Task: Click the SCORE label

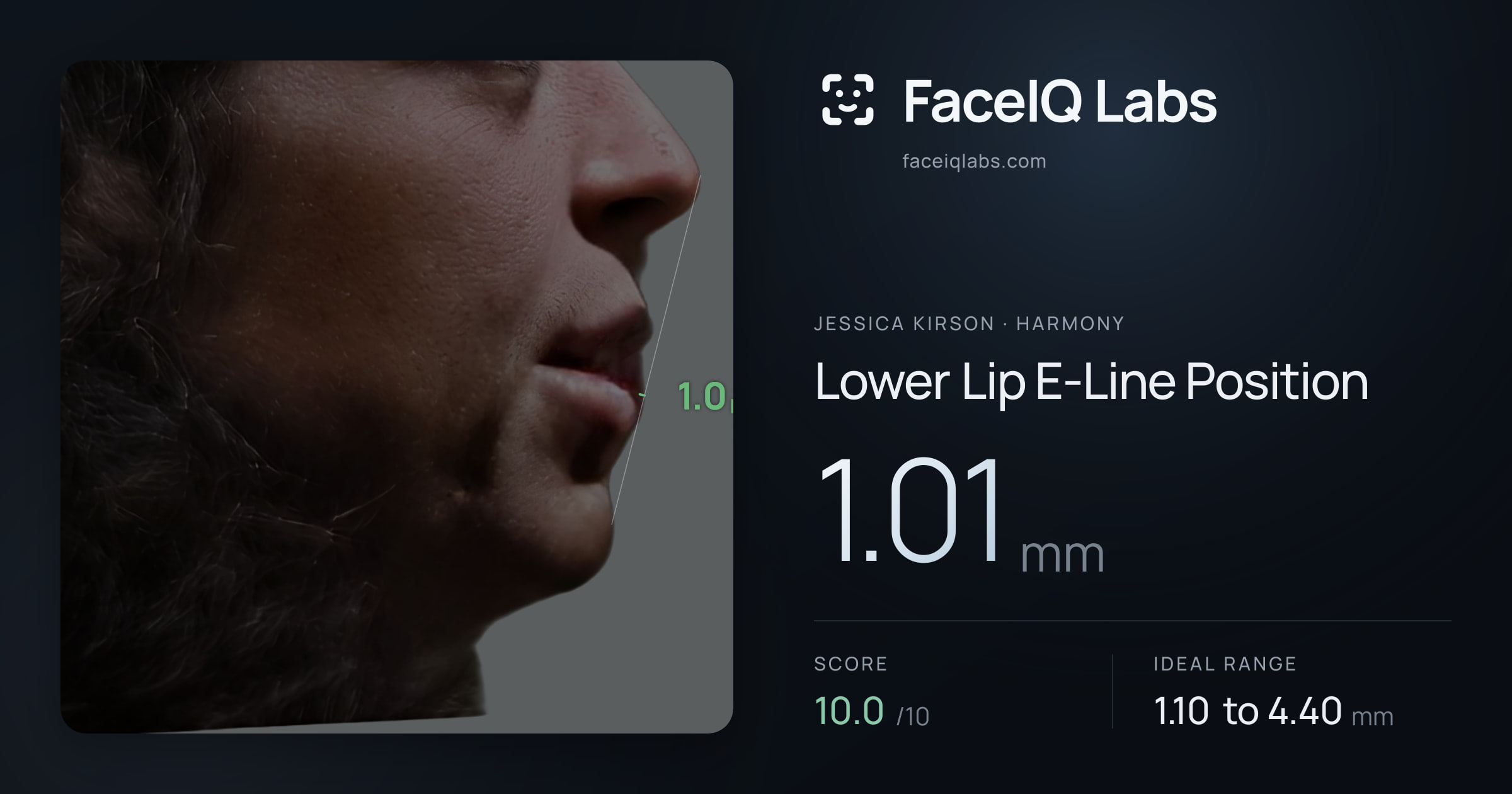Action: (x=850, y=664)
